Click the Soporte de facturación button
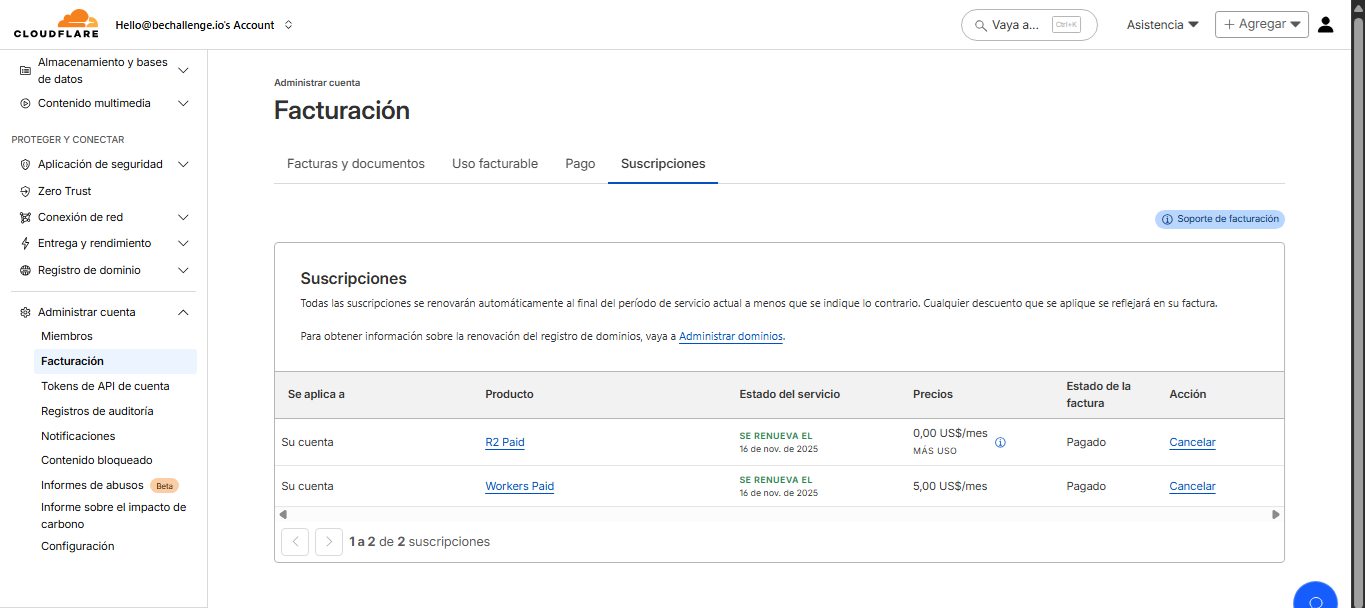This screenshot has height=608, width=1365. pos(1220,219)
